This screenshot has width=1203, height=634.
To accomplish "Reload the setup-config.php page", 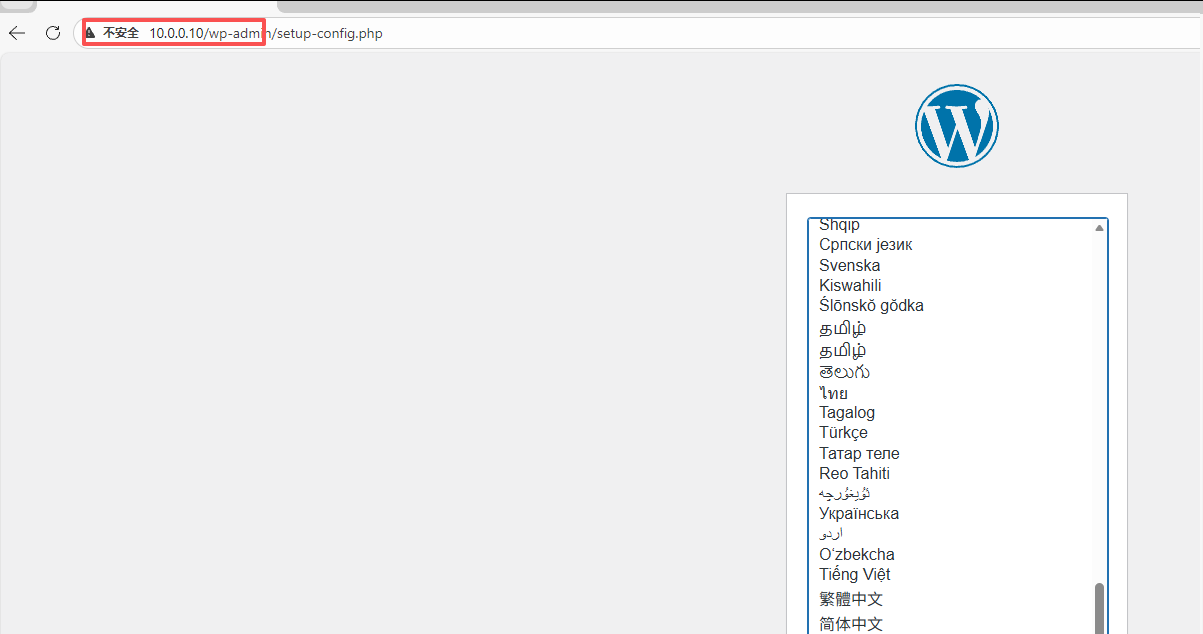I will pos(53,33).
